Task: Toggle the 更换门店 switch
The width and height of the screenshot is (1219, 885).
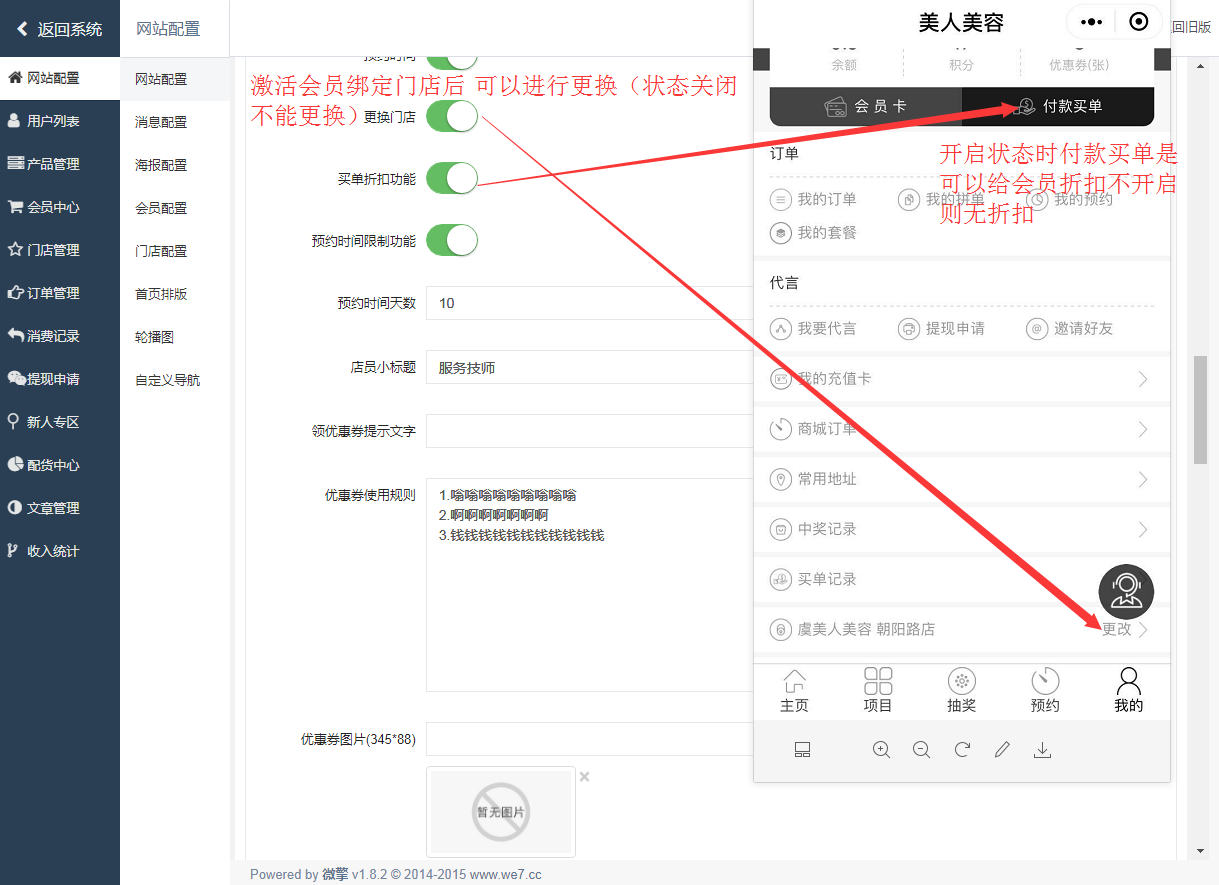Action: click(x=452, y=116)
